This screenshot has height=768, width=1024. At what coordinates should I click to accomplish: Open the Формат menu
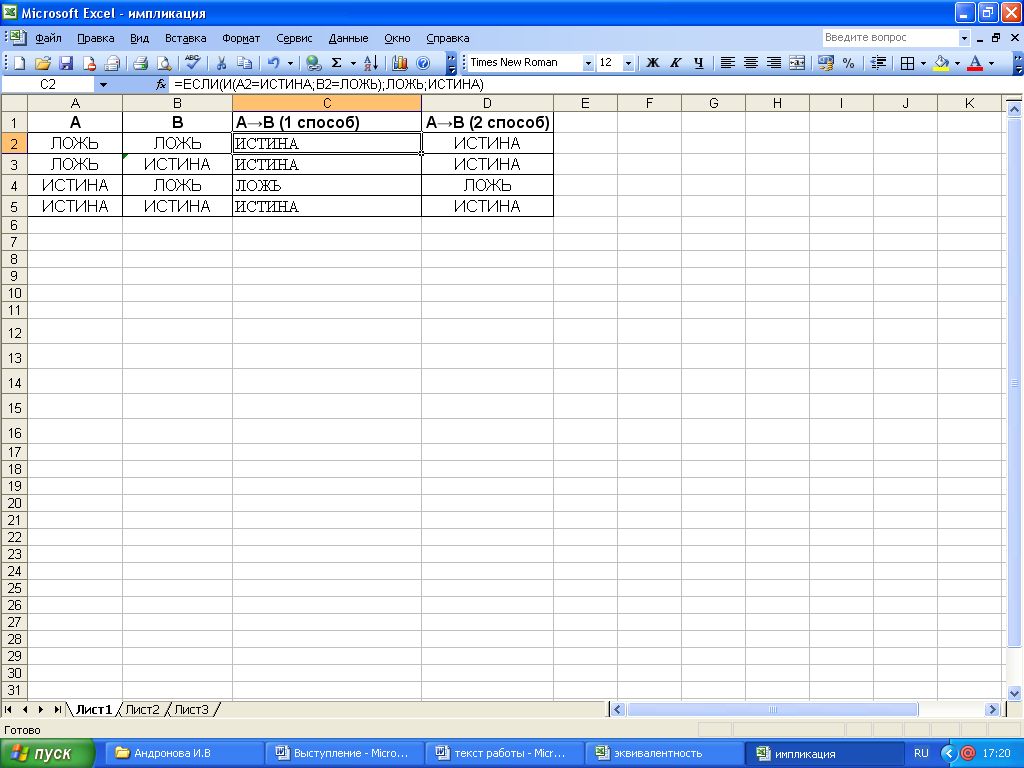(x=241, y=38)
